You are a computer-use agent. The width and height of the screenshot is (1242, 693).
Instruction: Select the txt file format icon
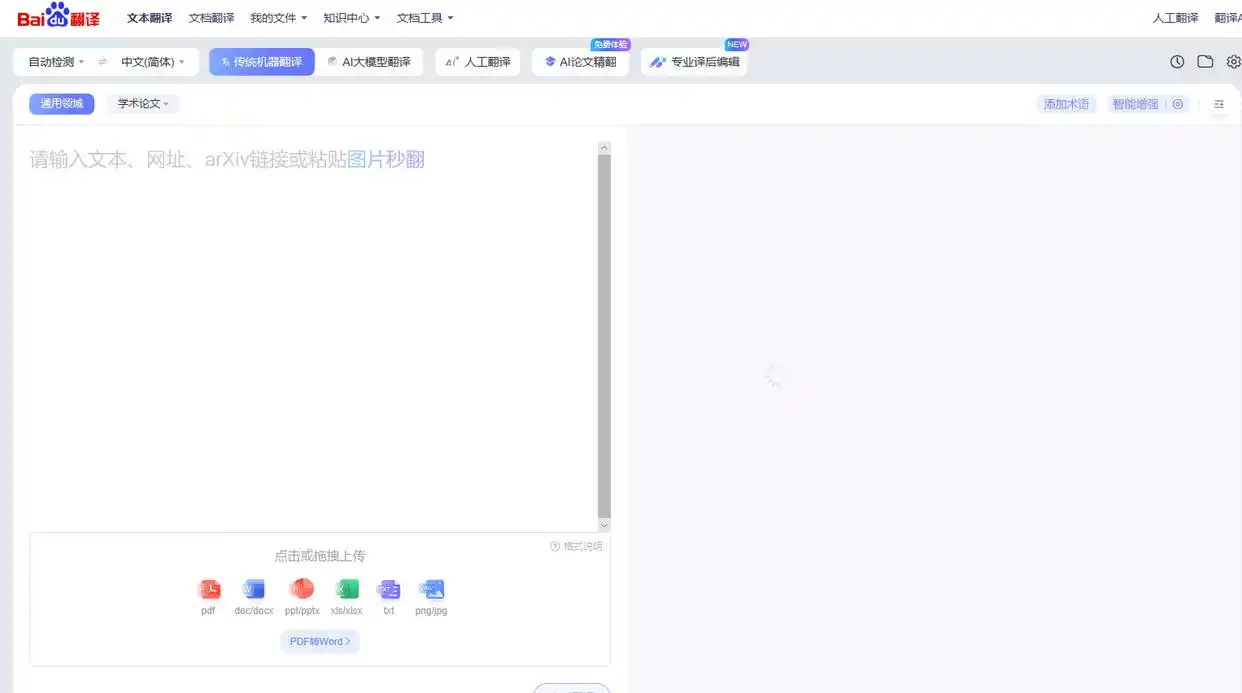(x=388, y=590)
